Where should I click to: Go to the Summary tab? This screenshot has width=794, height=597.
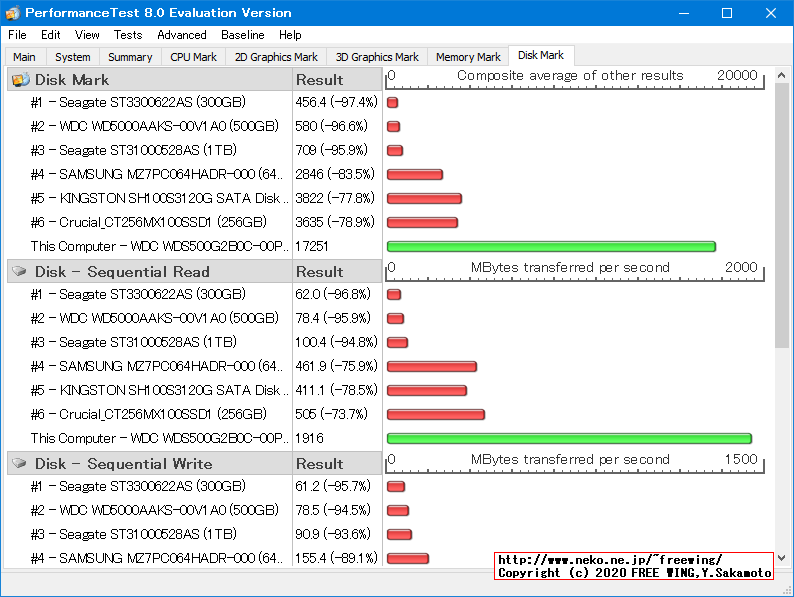pos(130,58)
